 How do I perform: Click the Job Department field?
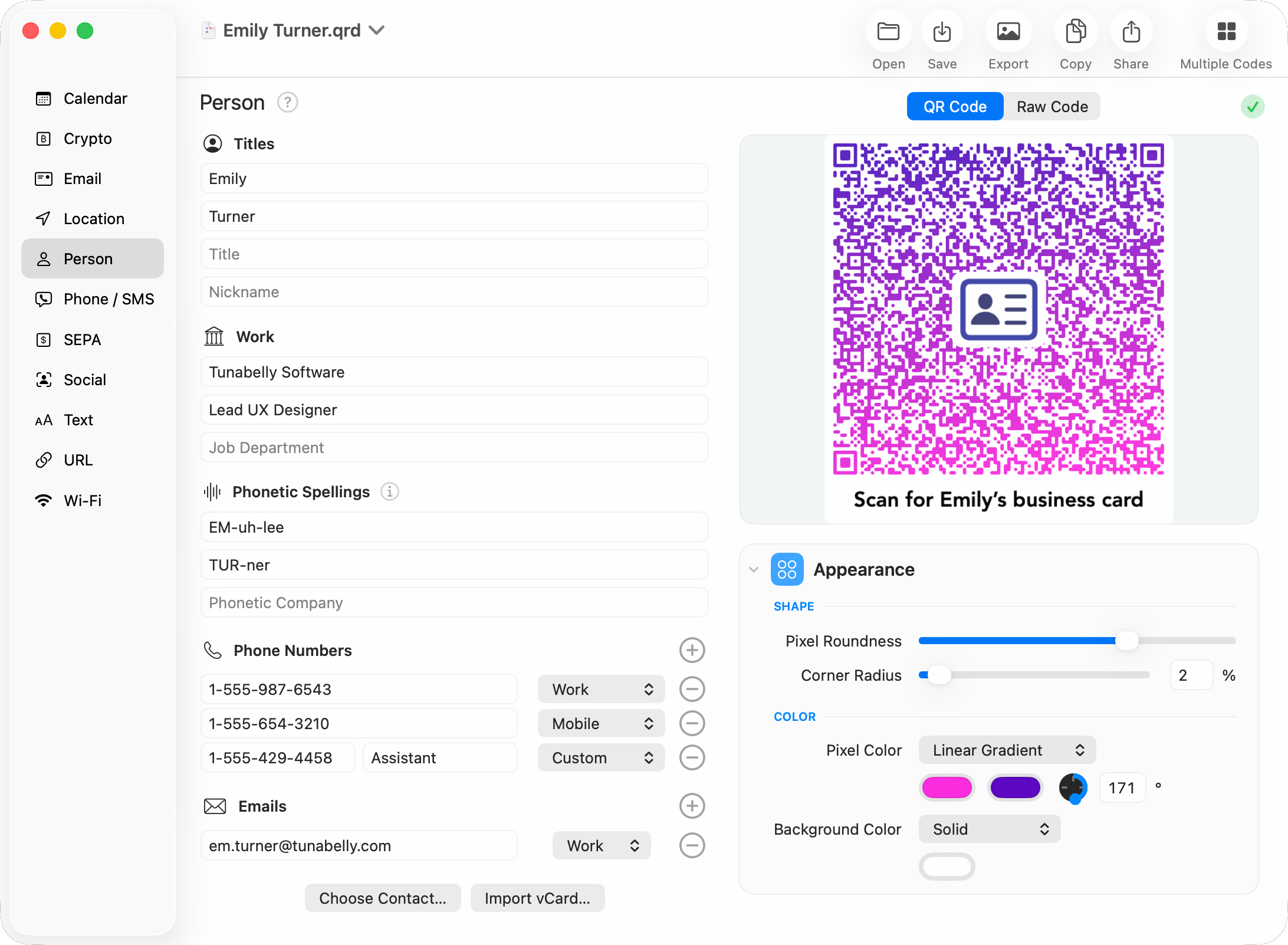coord(454,448)
